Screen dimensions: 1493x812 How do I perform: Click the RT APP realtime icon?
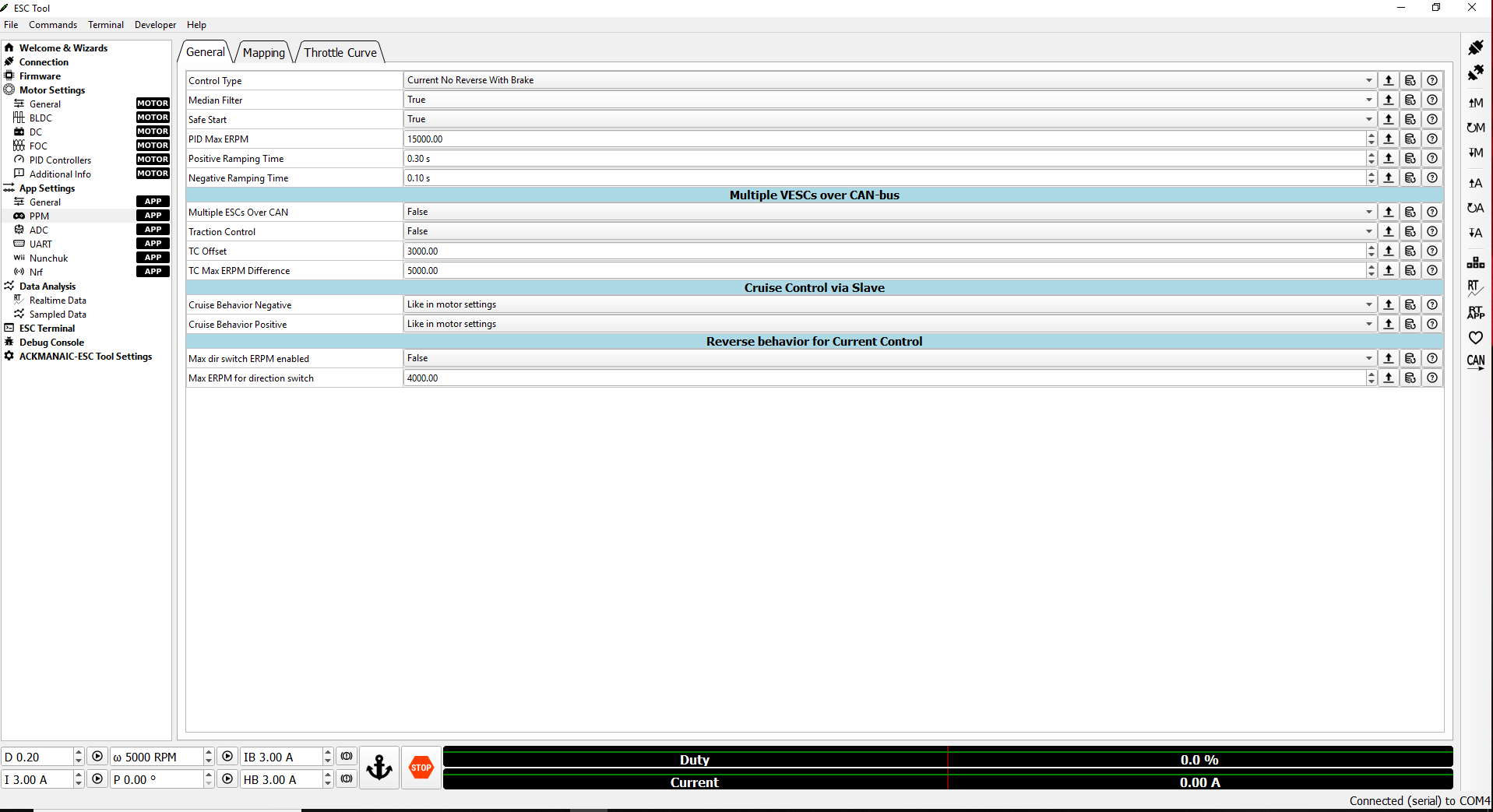[1475, 312]
